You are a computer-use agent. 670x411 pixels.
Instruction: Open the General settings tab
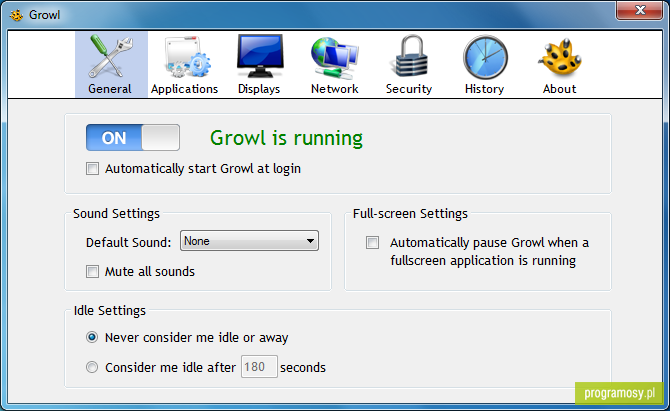tap(111, 65)
